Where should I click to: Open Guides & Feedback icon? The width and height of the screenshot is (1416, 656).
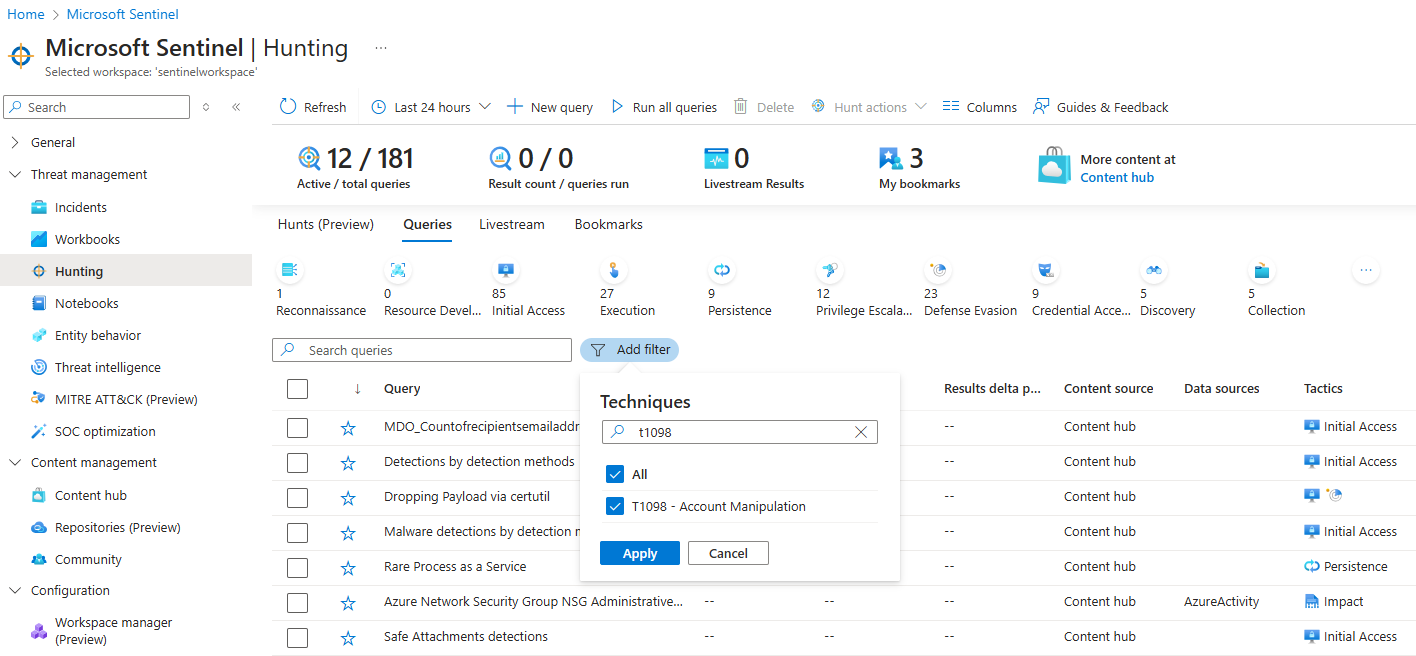point(1041,107)
